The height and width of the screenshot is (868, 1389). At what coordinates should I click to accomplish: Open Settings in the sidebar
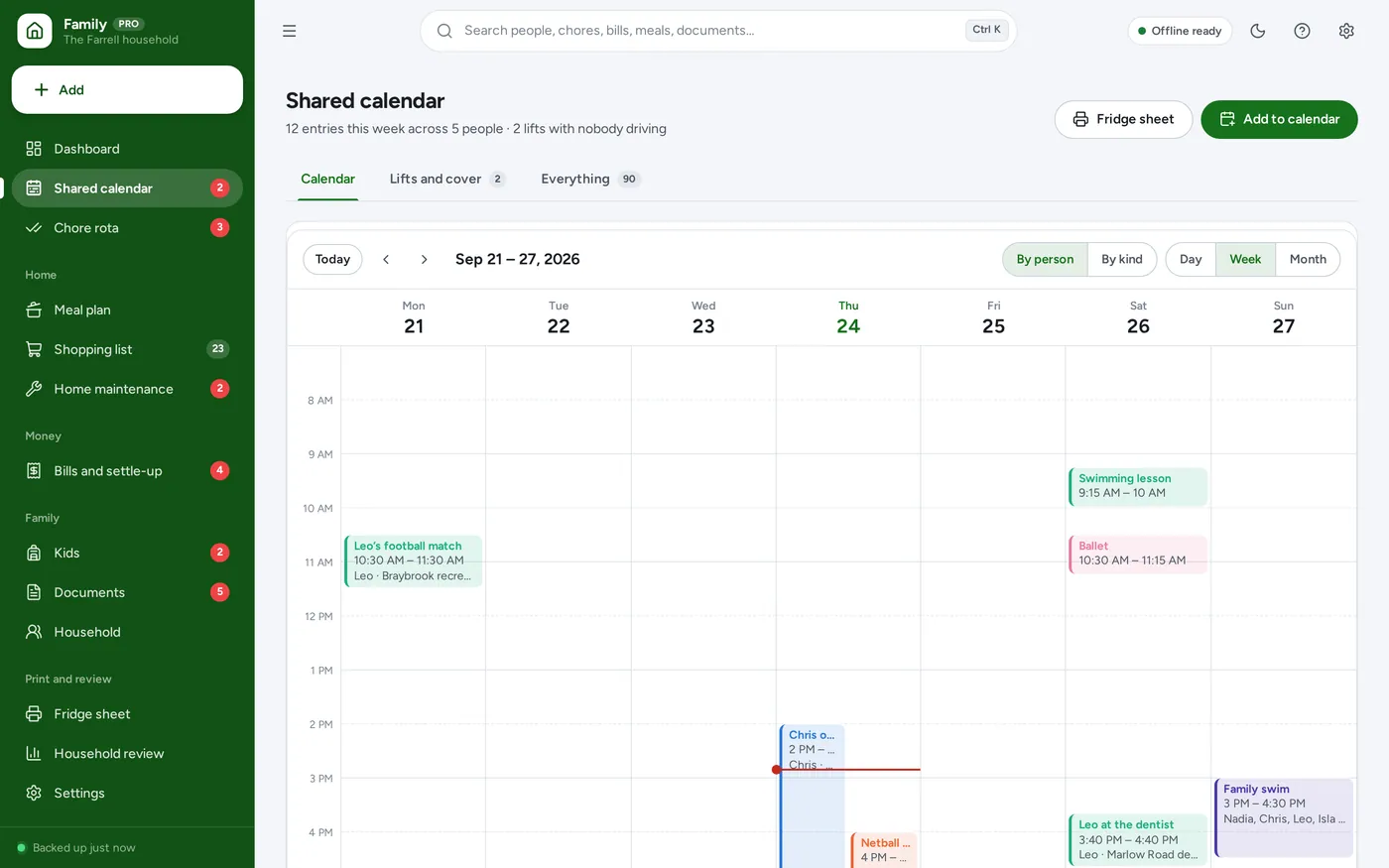click(x=127, y=794)
